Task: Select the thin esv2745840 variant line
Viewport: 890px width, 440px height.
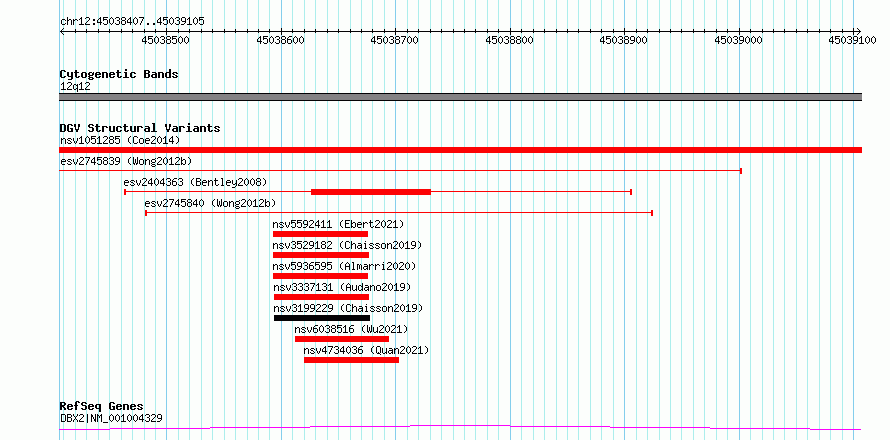Action: (399, 213)
